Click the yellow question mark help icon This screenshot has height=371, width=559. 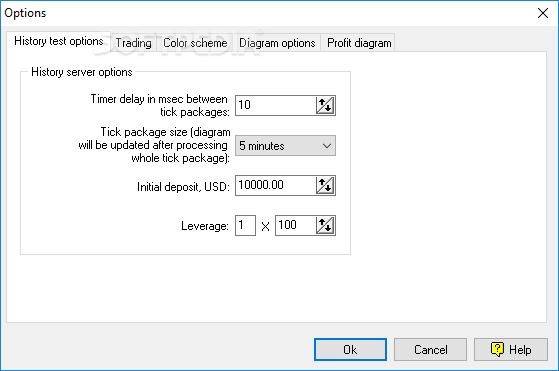pyautogui.click(x=497, y=349)
